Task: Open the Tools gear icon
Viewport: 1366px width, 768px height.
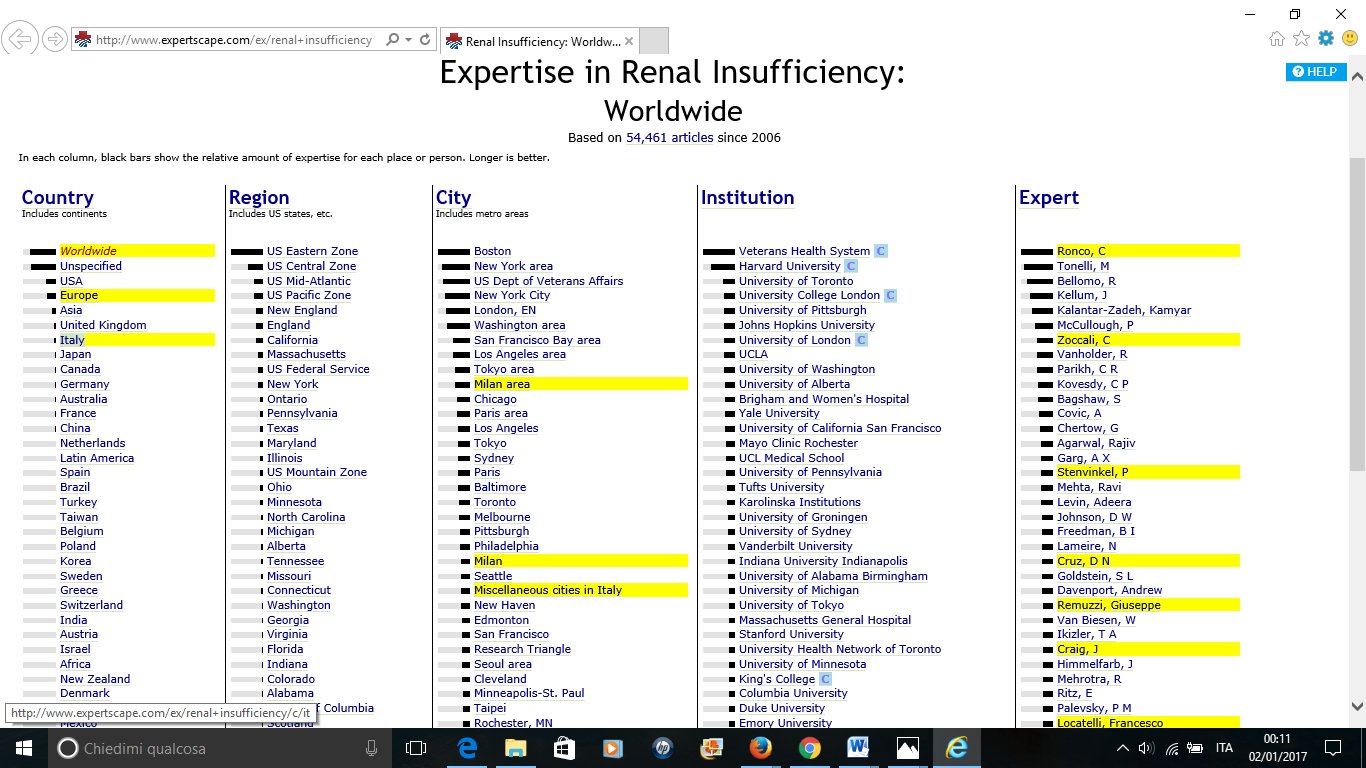Action: tap(1326, 39)
